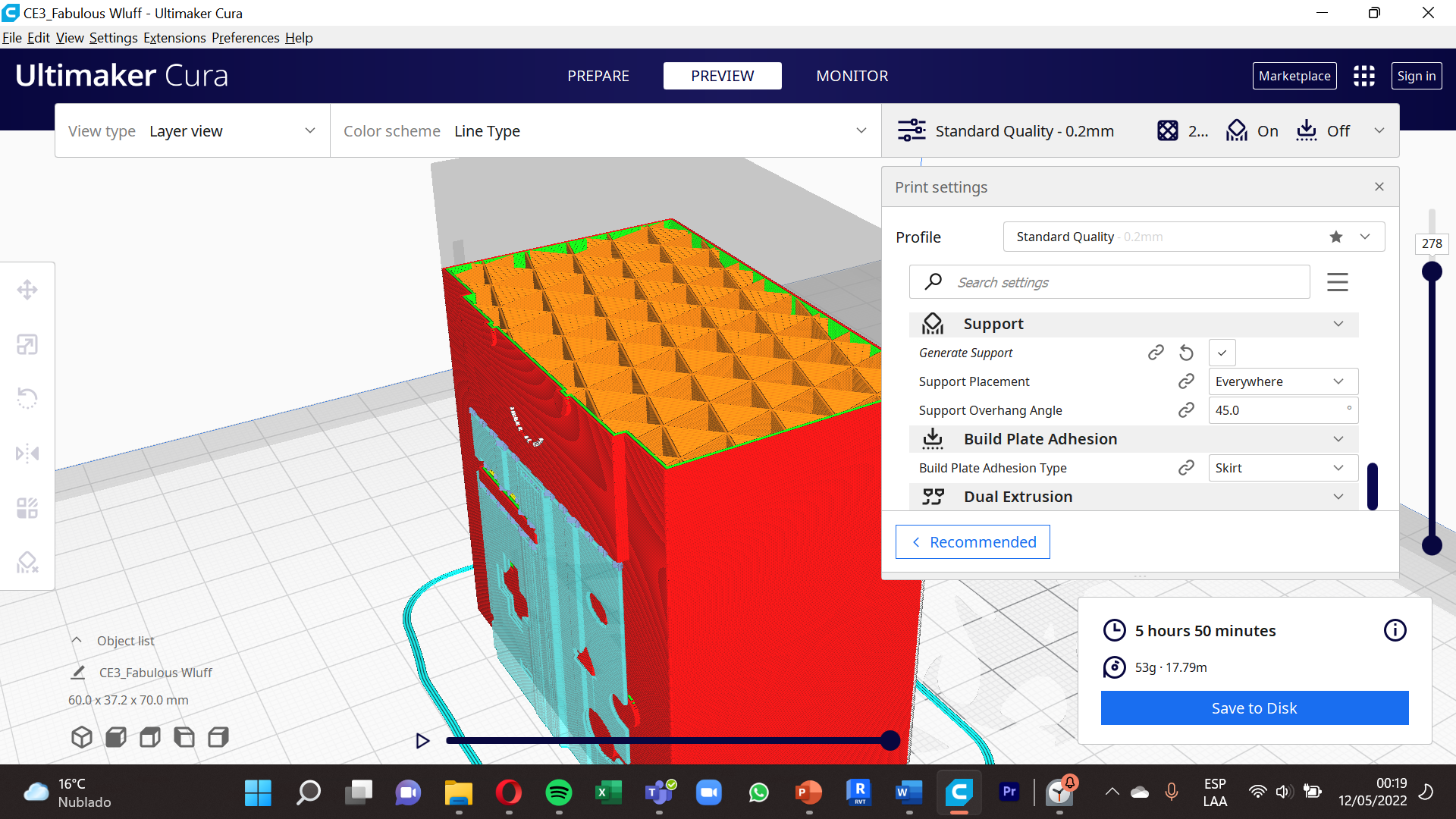Viewport: 1456px width, 819px height.
Task: Open Support Placement dropdown
Action: pos(1283,381)
